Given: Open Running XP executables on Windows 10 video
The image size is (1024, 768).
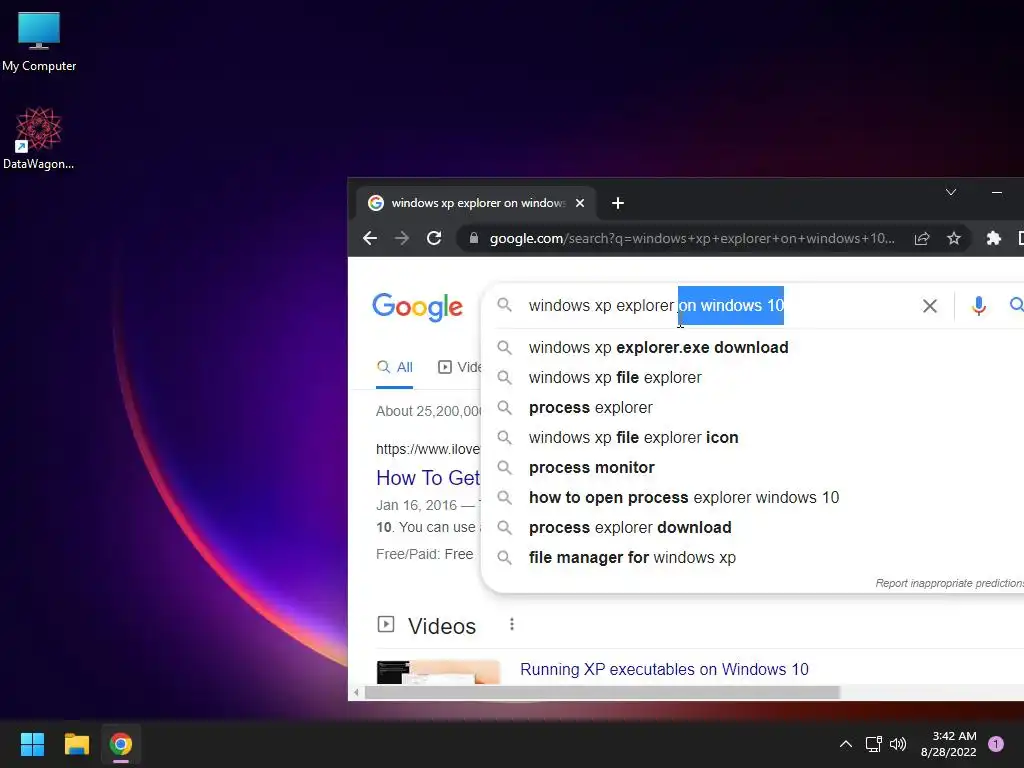Looking at the screenshot, I should click(x=664, y=669).
